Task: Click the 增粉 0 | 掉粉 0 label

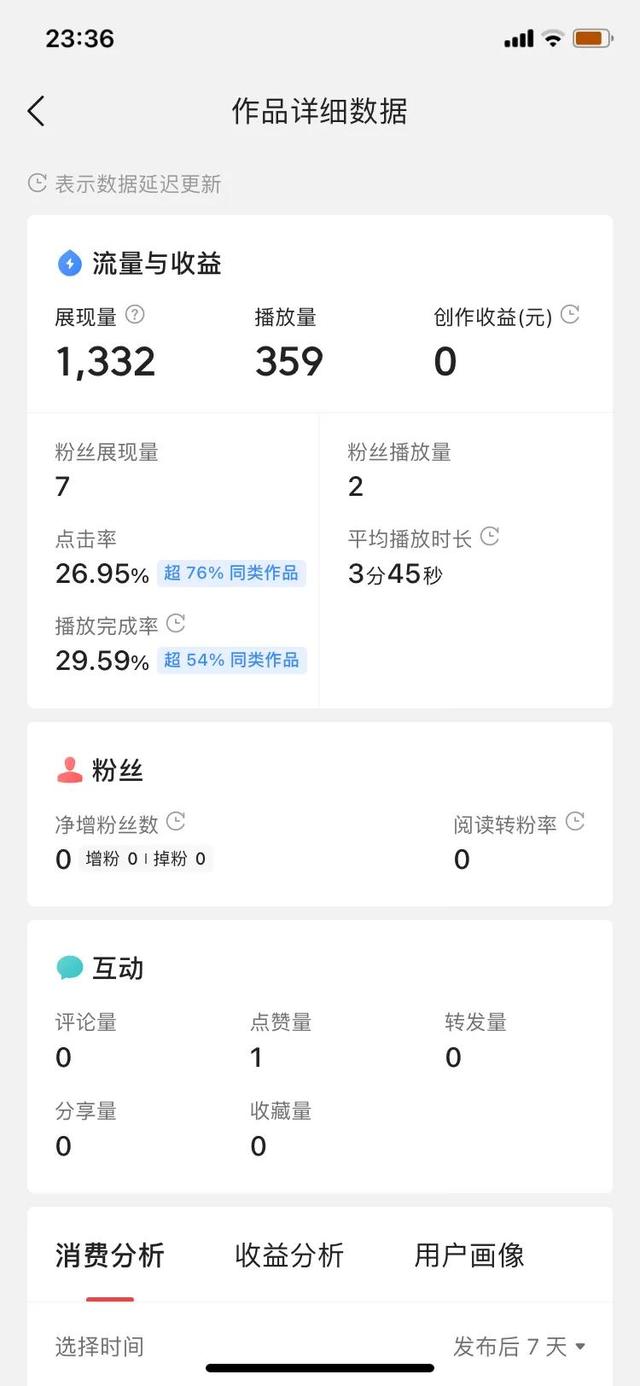Action: pos(145,859)
